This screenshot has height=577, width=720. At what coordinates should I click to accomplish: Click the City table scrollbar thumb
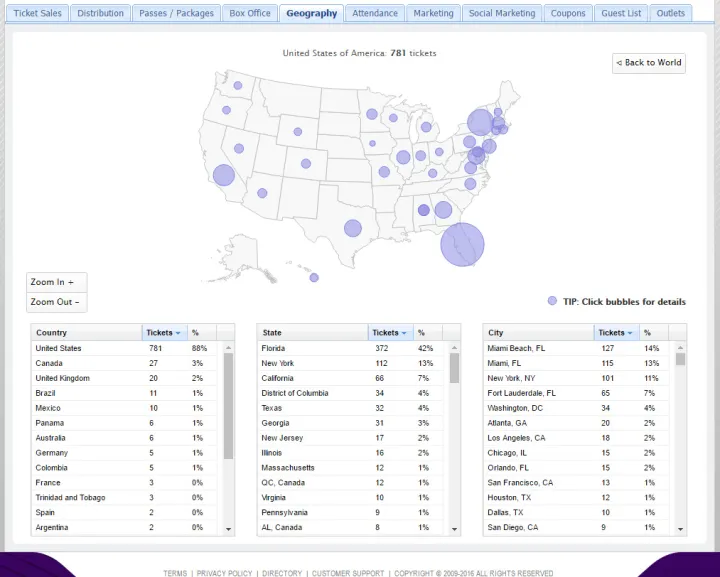pos(681,359)
